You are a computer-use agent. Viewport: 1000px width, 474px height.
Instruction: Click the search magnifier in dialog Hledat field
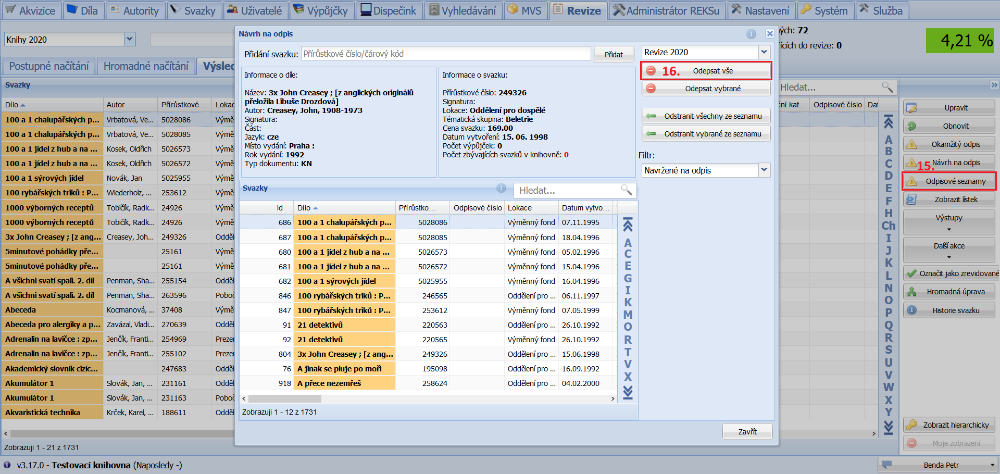(626, 189)
